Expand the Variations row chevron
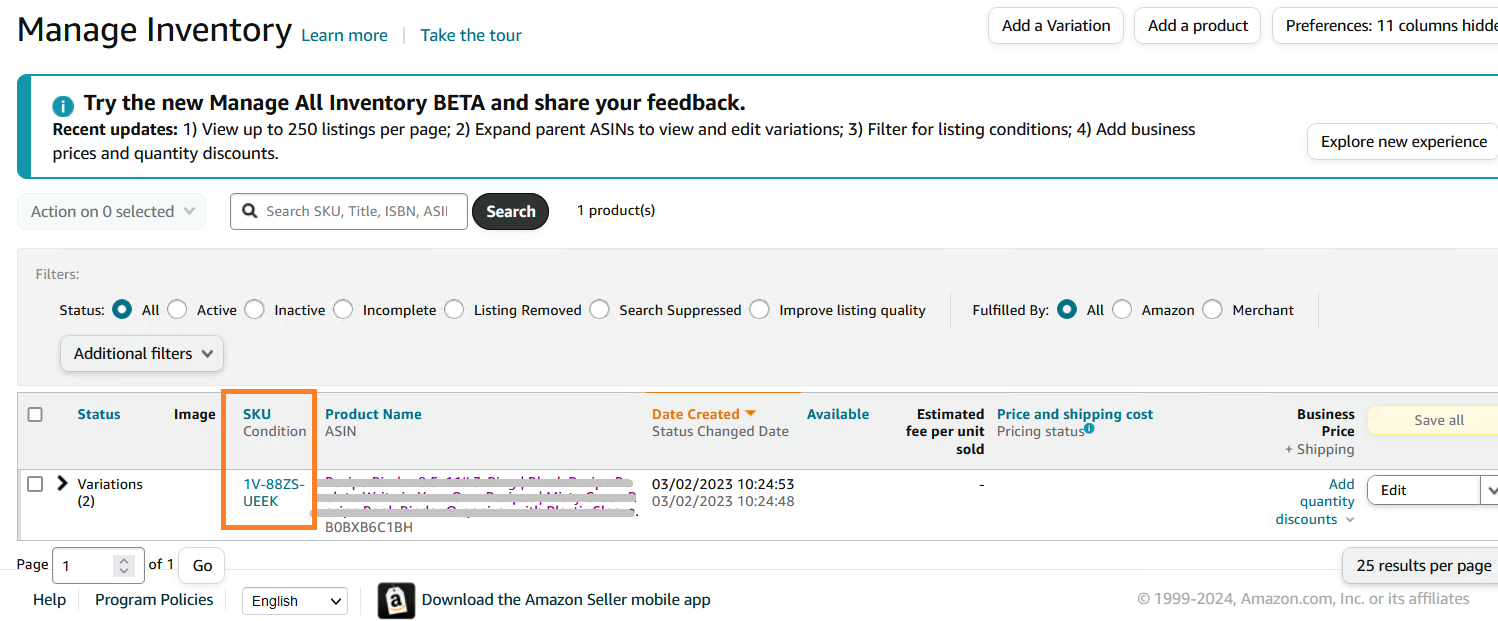 [63, 483]
